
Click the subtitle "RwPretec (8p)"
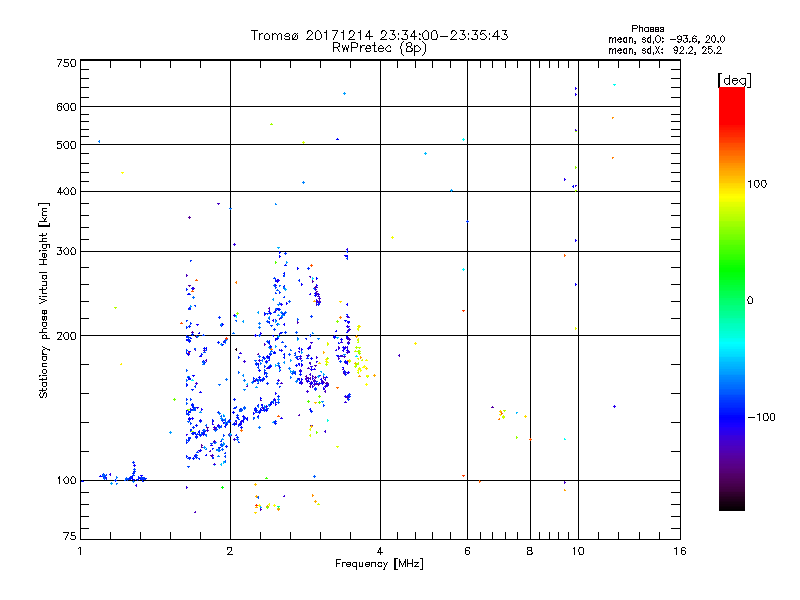pyautogui.click(x=379, y=48)
